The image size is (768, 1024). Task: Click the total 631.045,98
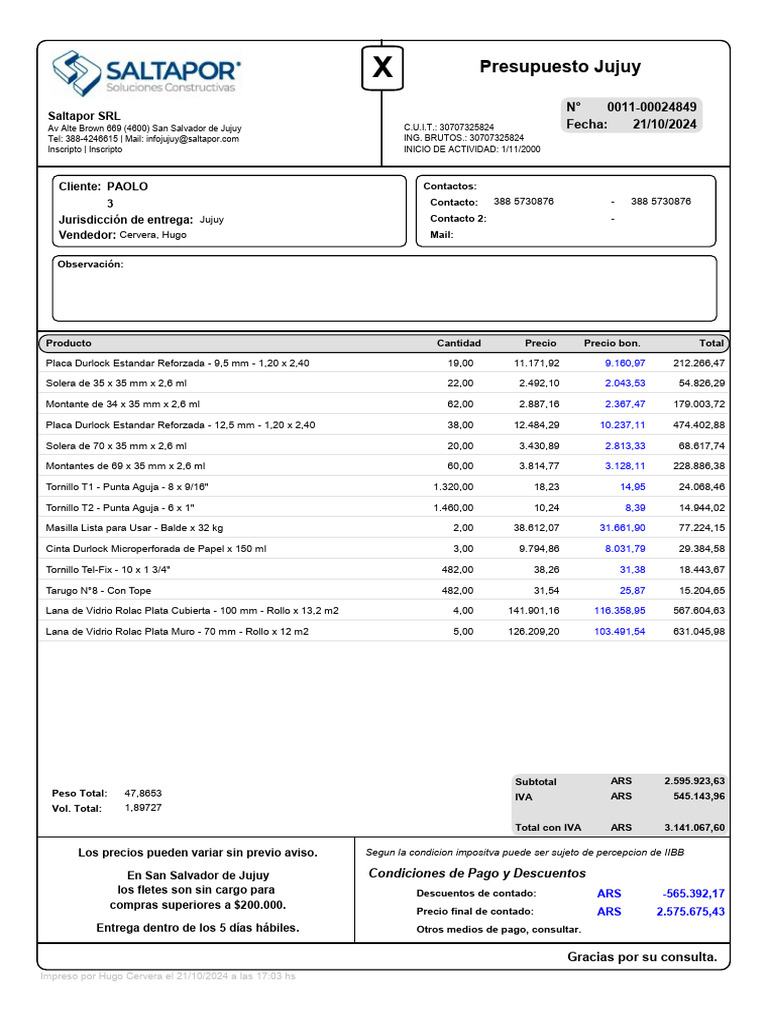[x=699, y=632]
